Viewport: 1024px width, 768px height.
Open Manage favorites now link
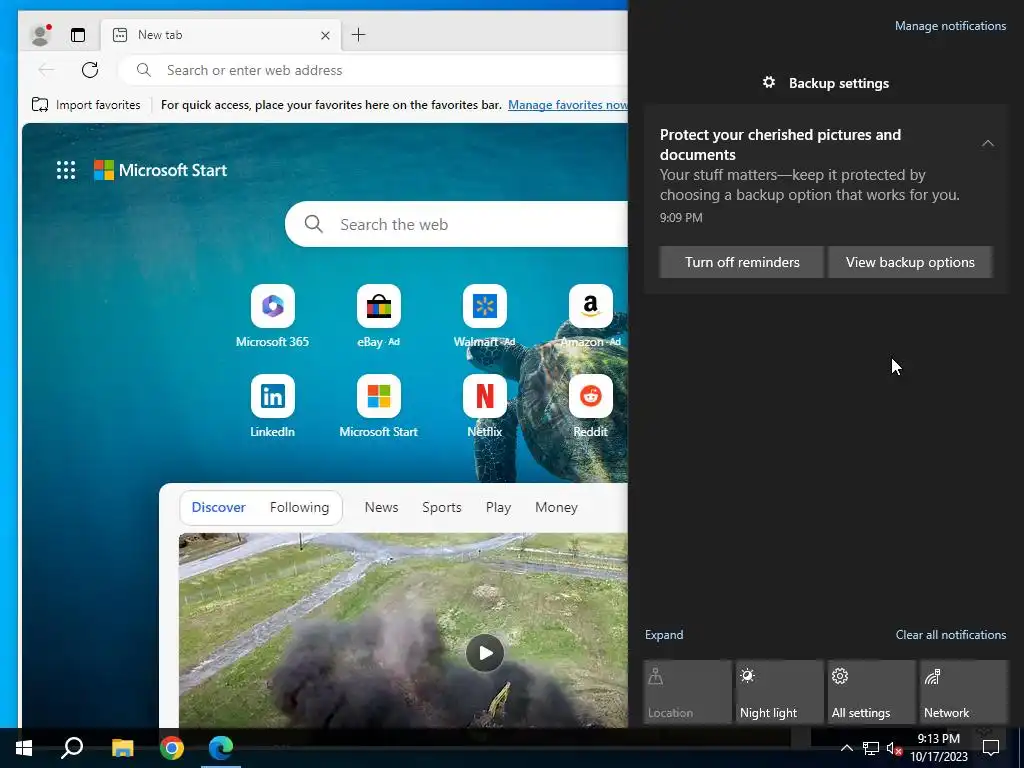coord(568,104)
